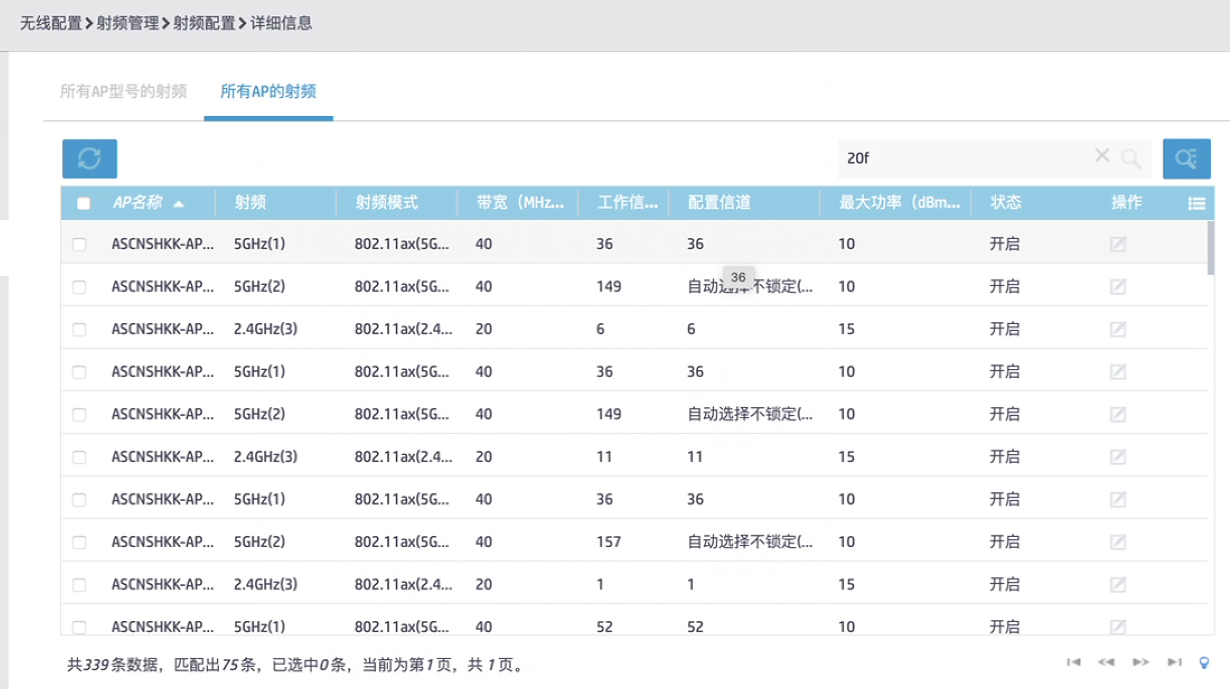Image resolution: width=1230 pixels, height=689 pixels.
Task: Check the row with 5GHz(1) channel 52
Action: pos(80,627)
